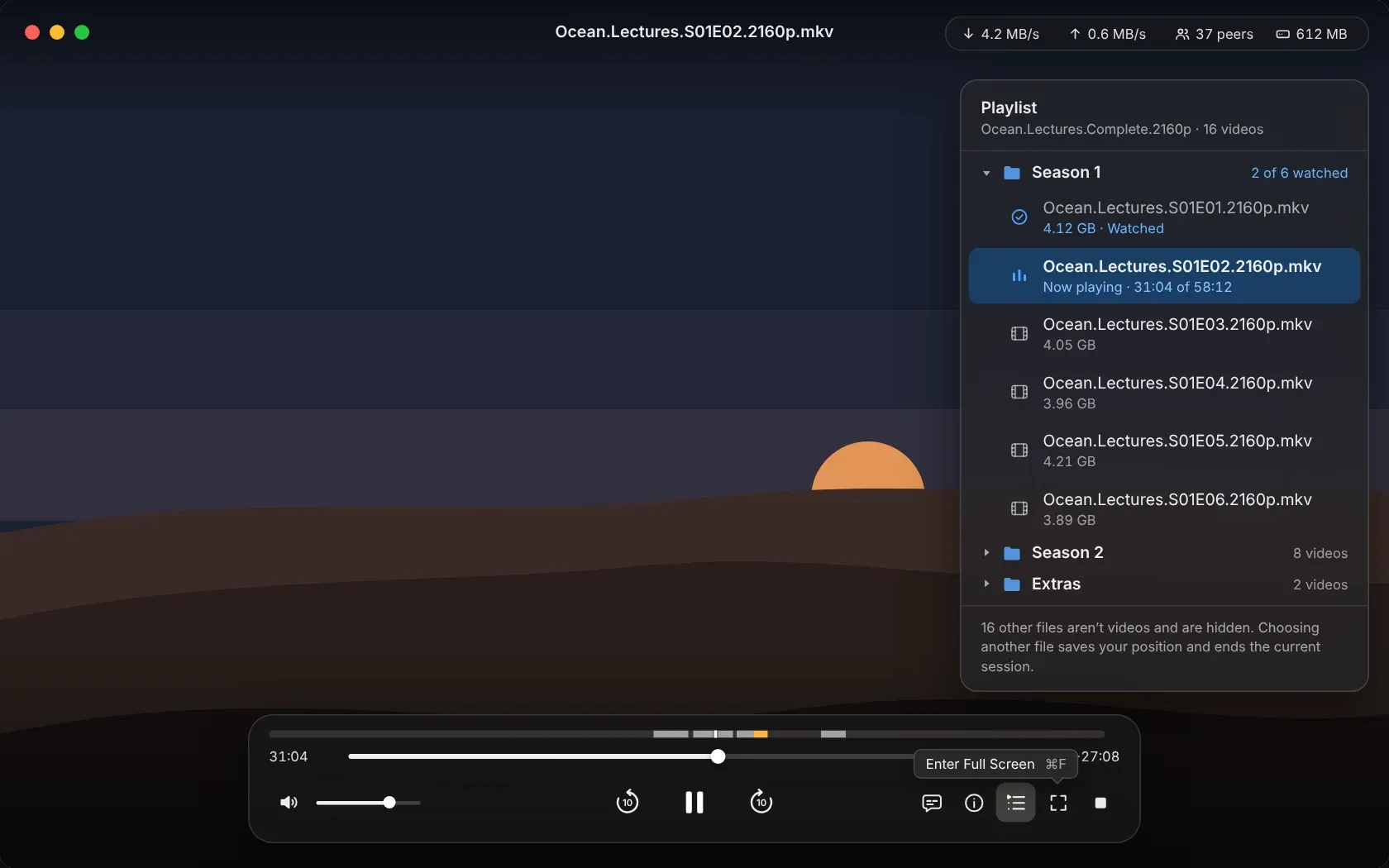The image size is (1389, 868).
Task: Collapse the Season 1 folder
Action: coord(986,173)
